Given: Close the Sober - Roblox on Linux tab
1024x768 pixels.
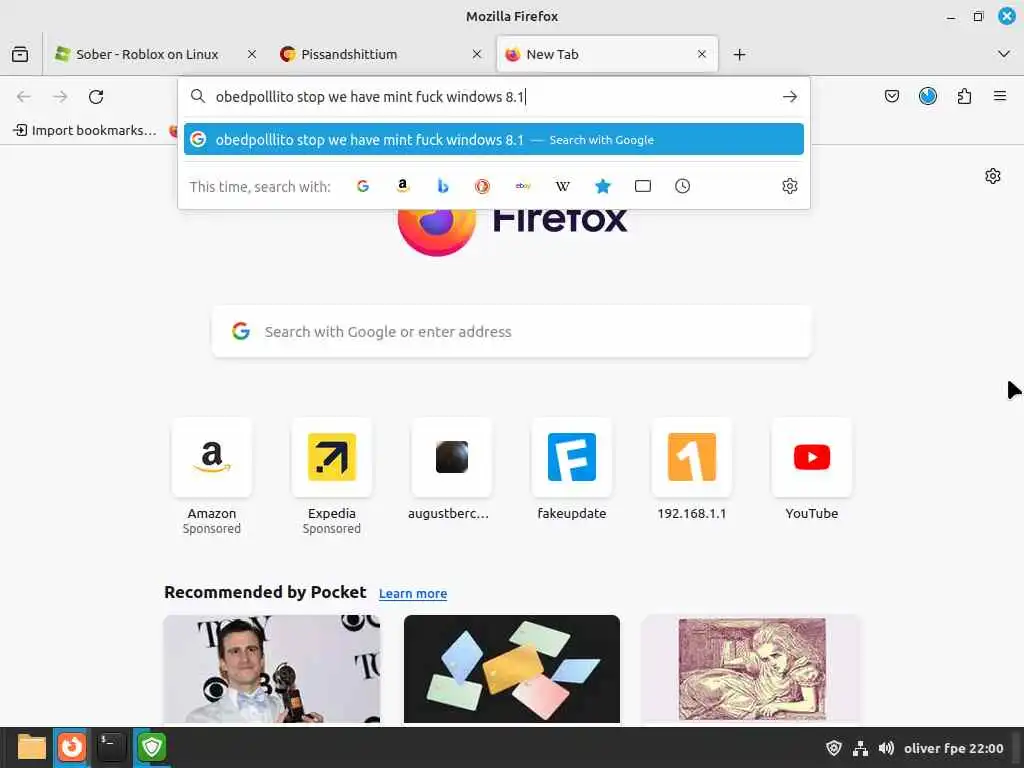Looking at the screenshot, I should click(x=251, y=54).
